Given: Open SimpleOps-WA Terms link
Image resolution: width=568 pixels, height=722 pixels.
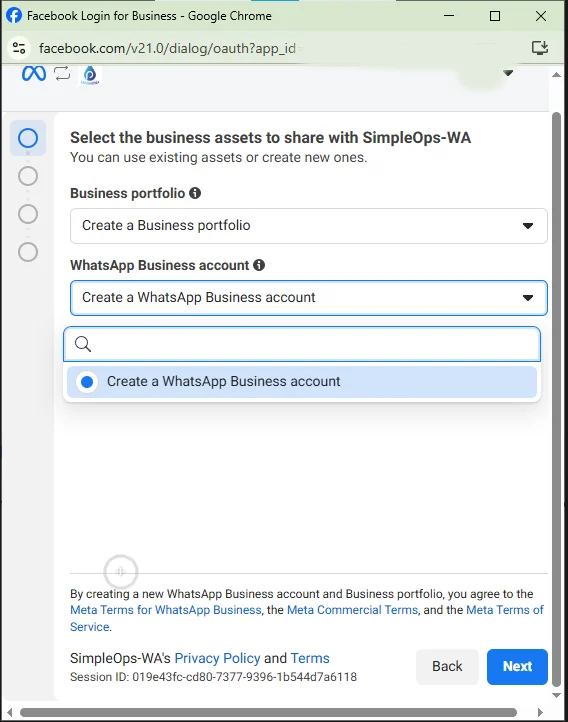Looking at the screenshot, I should pos(310,658).
